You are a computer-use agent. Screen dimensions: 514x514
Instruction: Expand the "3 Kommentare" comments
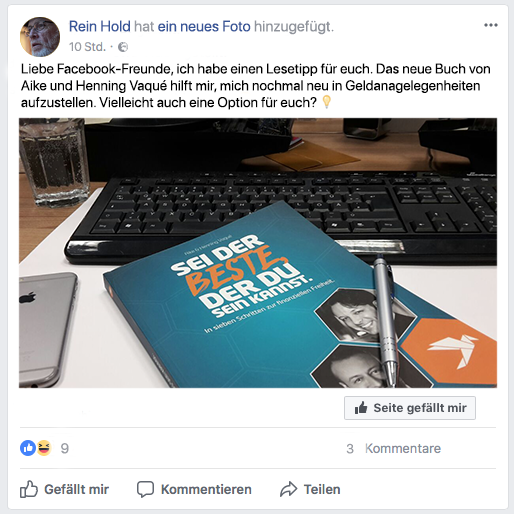393,448
